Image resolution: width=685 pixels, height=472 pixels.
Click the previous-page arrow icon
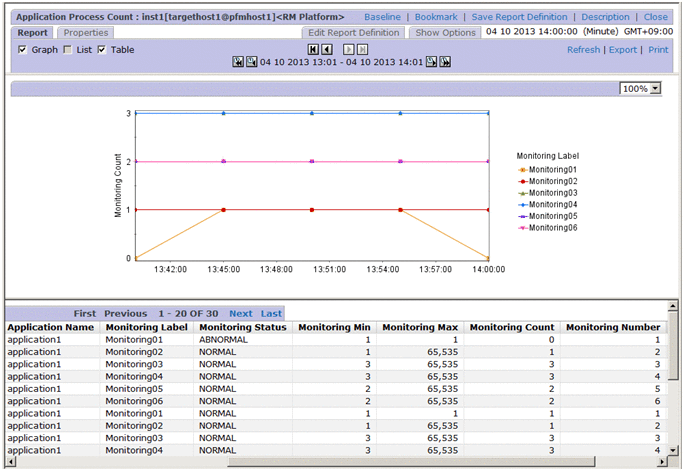click(x=327, y=49)
